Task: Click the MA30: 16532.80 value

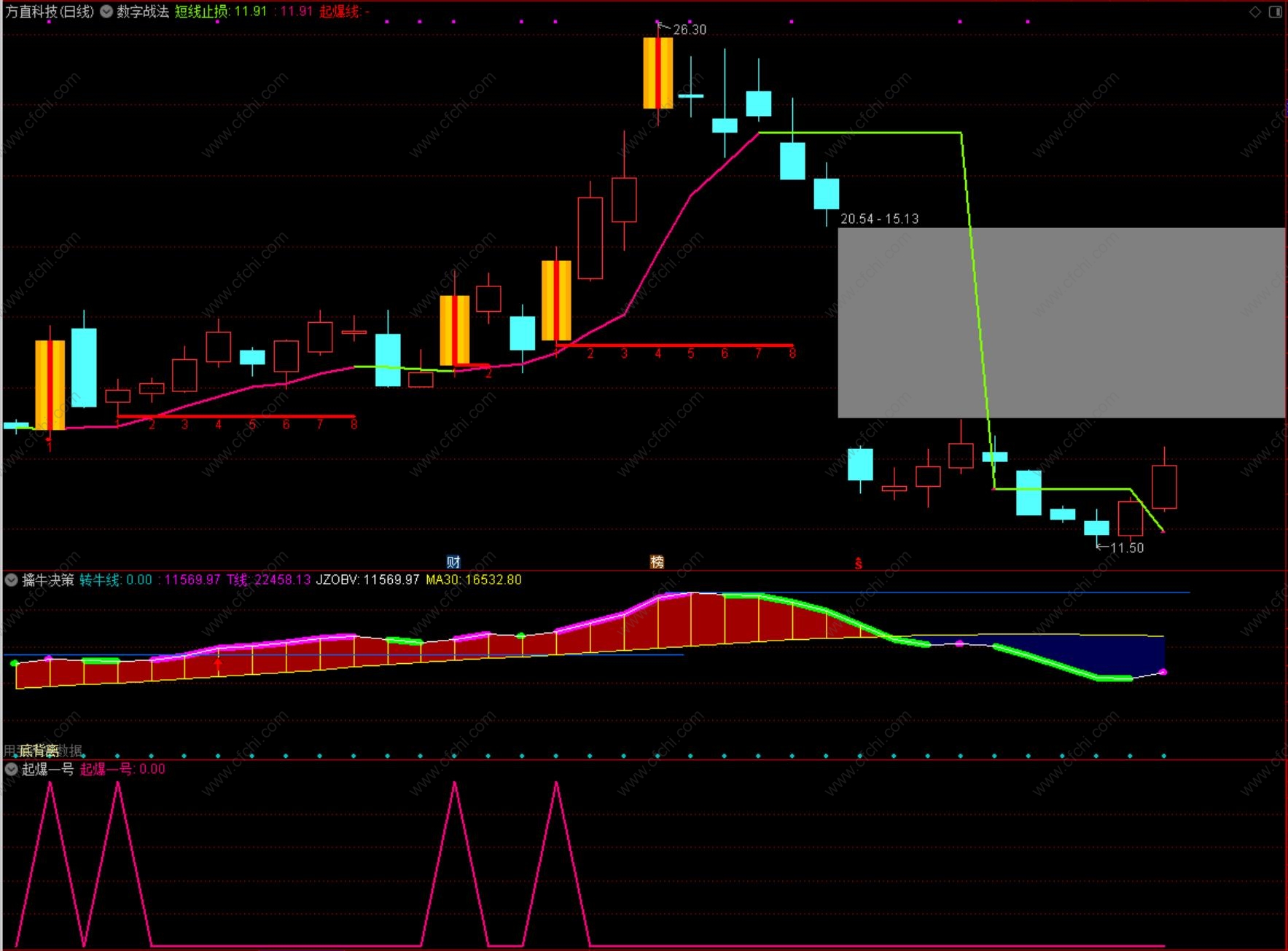Action: tap(474, 580)
